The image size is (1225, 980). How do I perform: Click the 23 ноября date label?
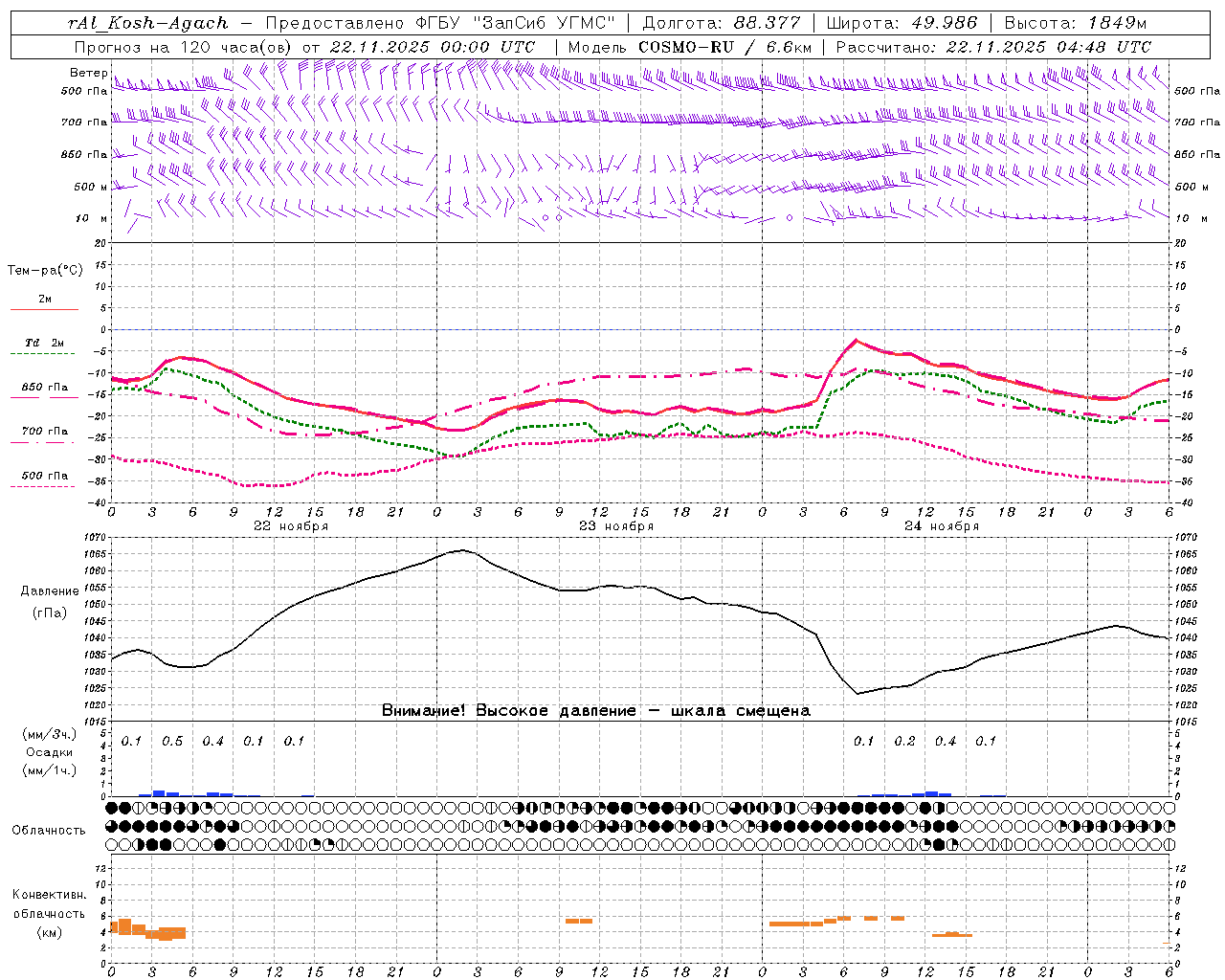tap(616, 525)
